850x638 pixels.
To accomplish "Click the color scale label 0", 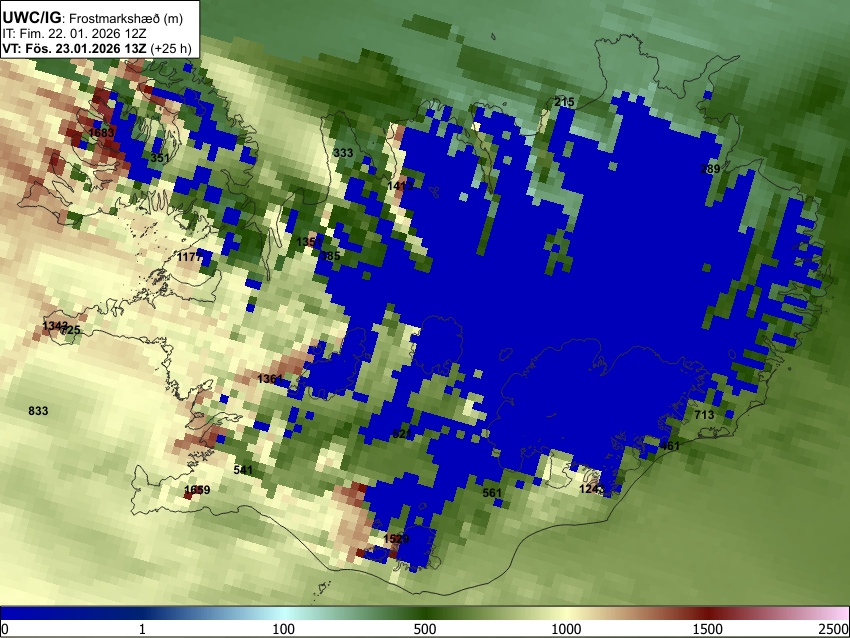I will (x=5, y=629).
